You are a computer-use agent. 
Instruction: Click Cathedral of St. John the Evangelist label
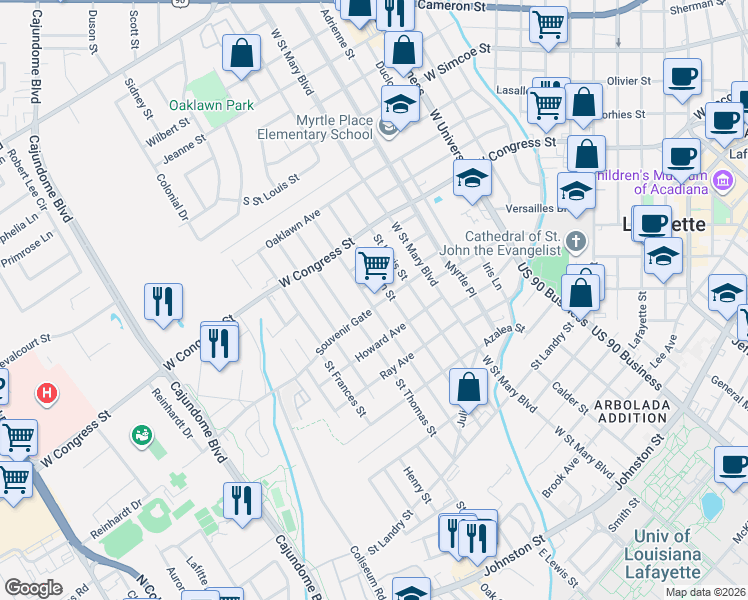500,243
